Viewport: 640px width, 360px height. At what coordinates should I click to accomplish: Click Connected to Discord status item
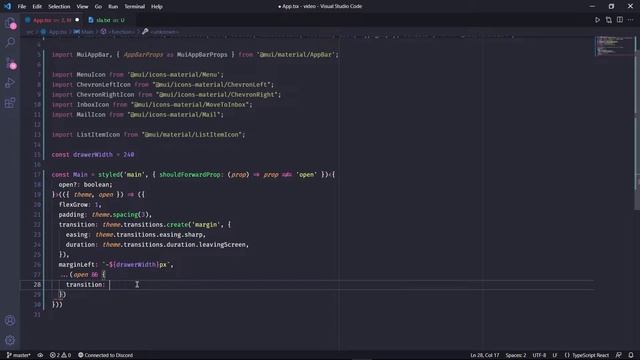[105, 355]
